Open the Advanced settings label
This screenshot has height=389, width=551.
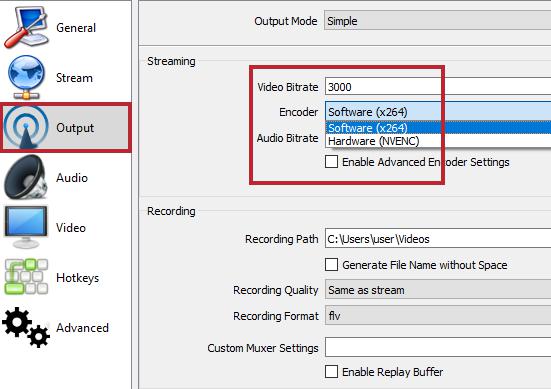click(x=83, y=328)
